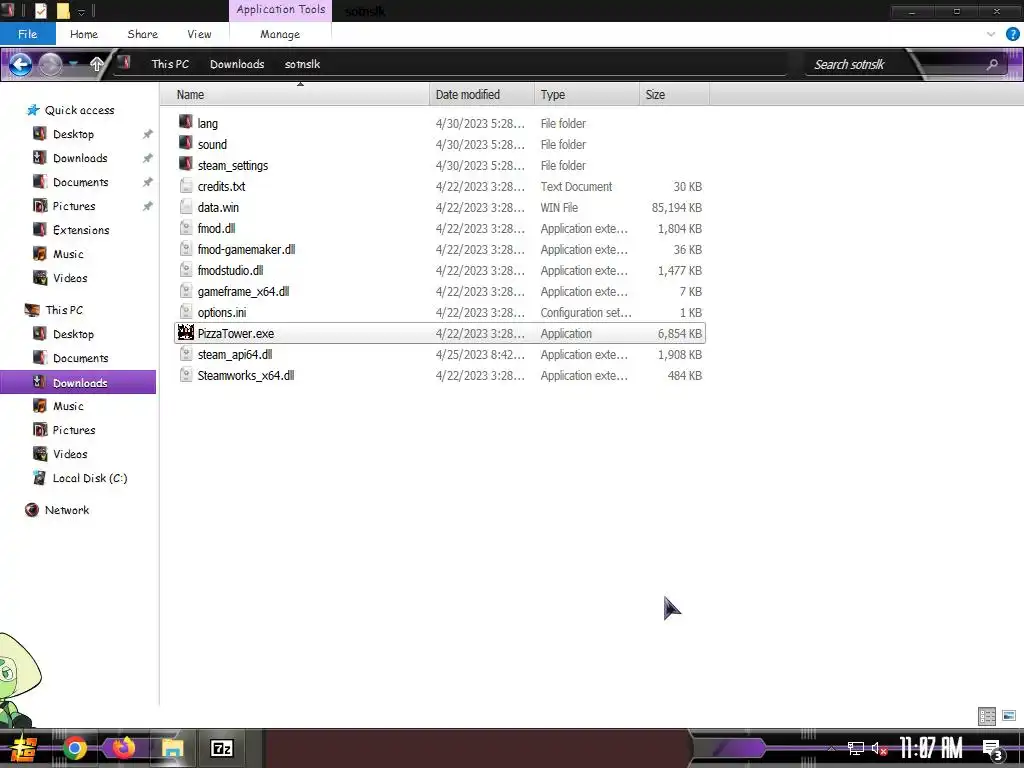Click This PC in the address bar
This screenshot has height=768, width=1024.
coord(170,64)
